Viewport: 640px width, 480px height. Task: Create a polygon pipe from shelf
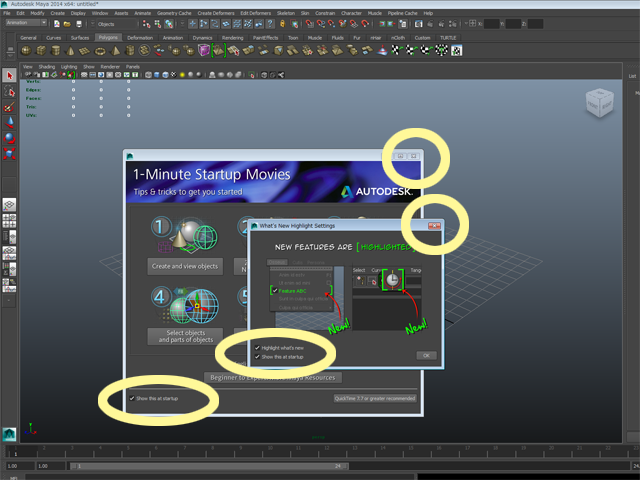pyautogui.click(x=130, y=51)
